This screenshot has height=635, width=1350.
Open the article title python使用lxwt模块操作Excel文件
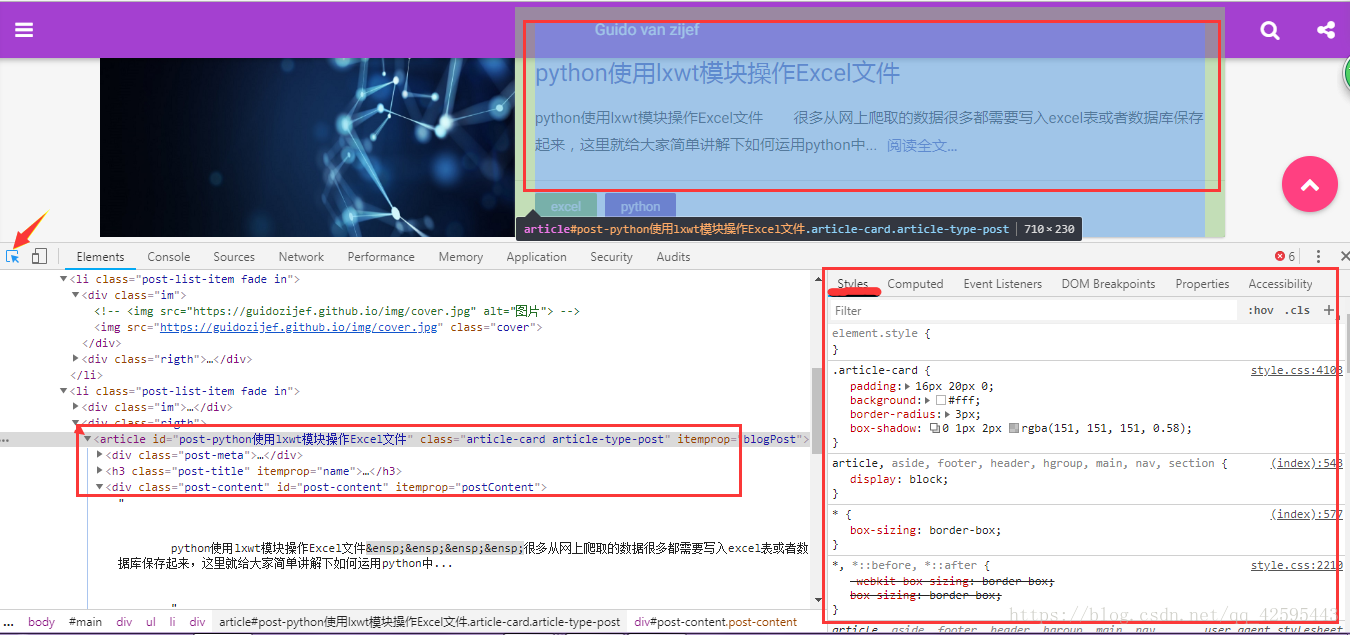(x=717, y=73)
